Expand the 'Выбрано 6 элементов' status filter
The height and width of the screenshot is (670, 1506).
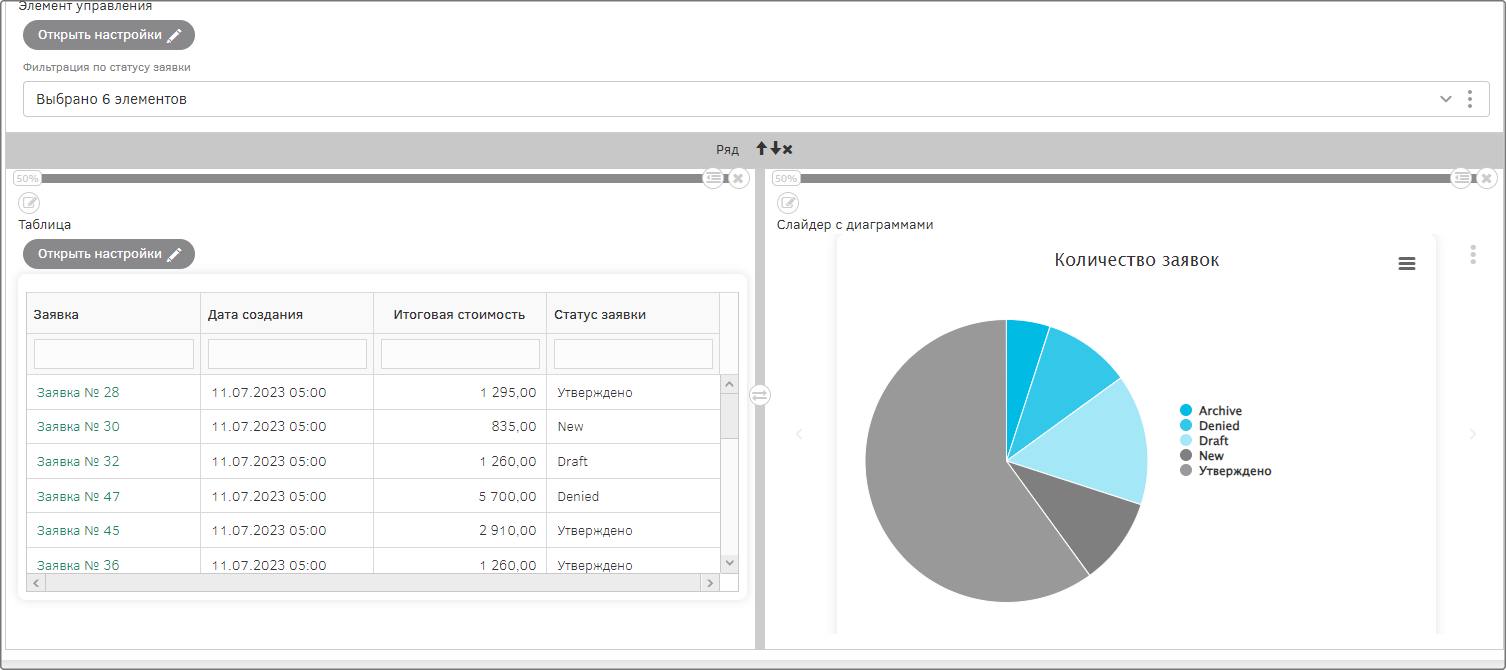click(1445, 99)
